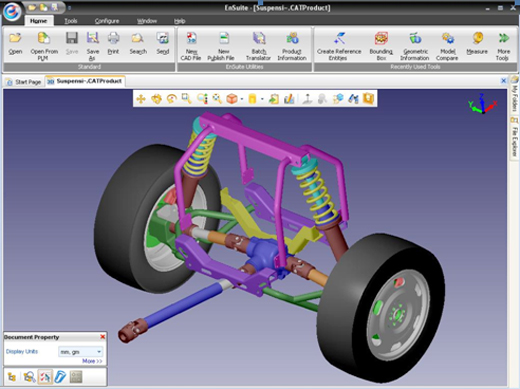Image resolution: width=520 pixels, height=389 pixels.
Task: Activate the Bounding Box tool
Action: click(381, 38)
